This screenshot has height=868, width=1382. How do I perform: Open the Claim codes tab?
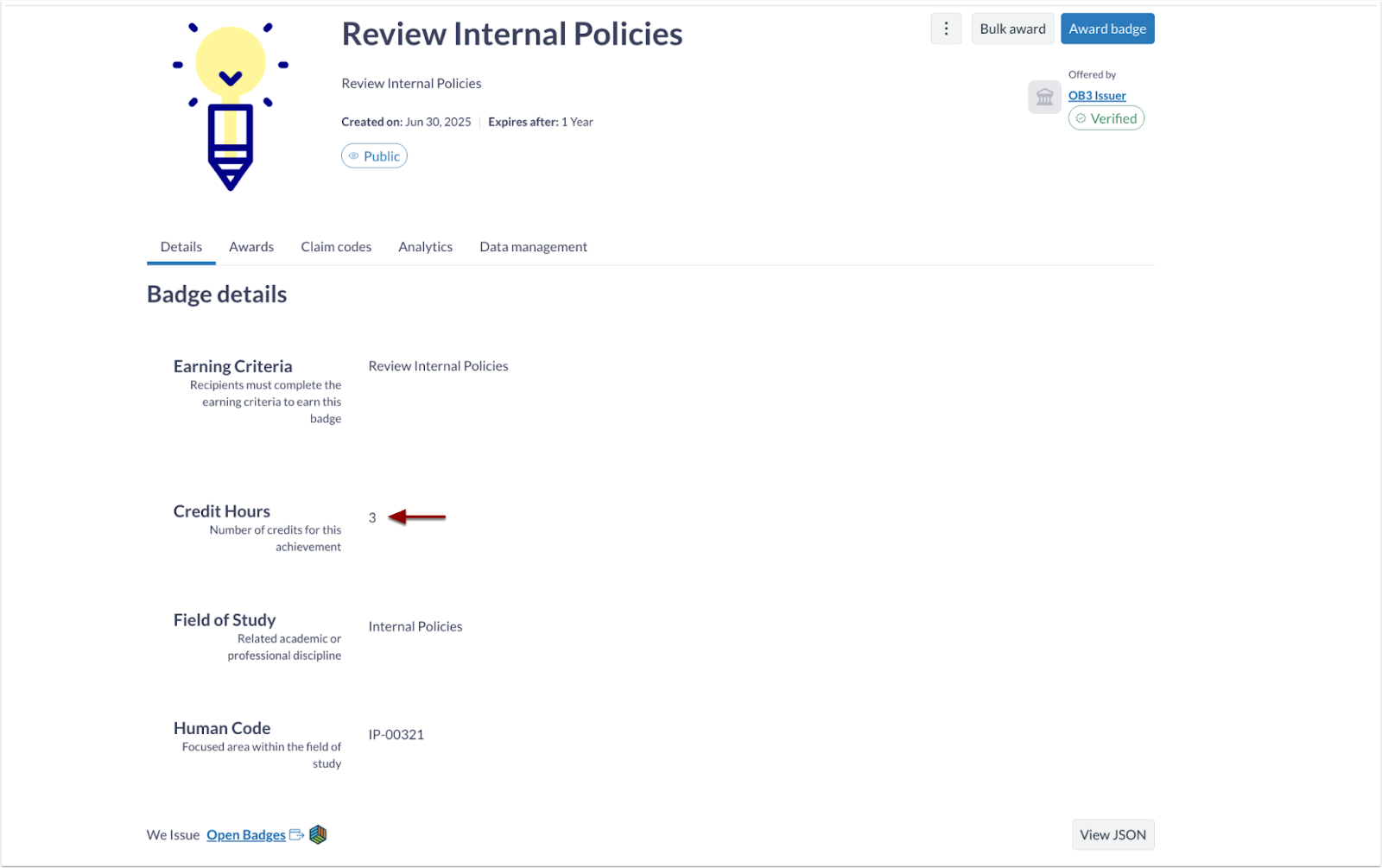[x=336, y=247]
